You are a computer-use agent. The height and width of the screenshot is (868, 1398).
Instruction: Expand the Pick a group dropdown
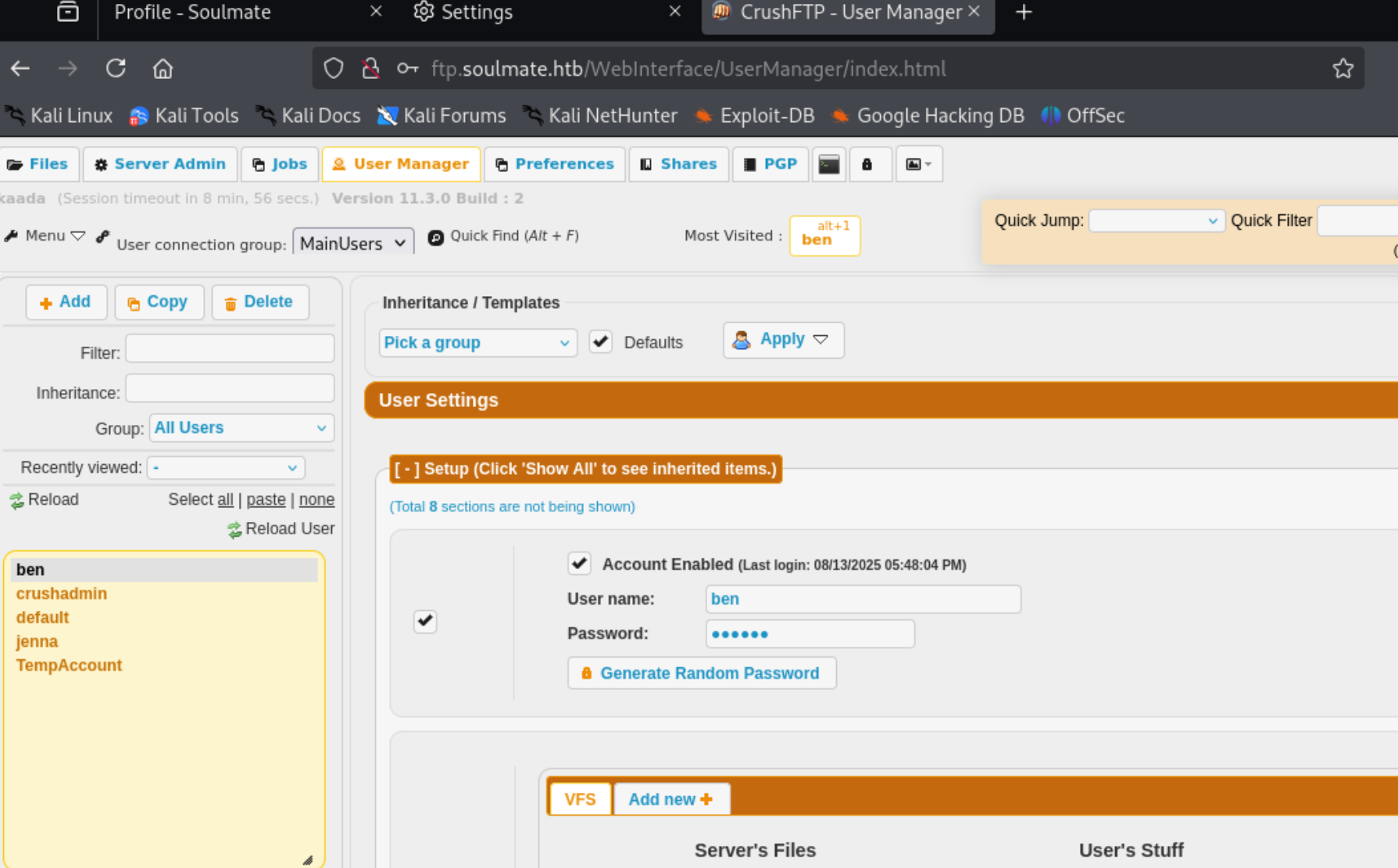tap(477, 343)
